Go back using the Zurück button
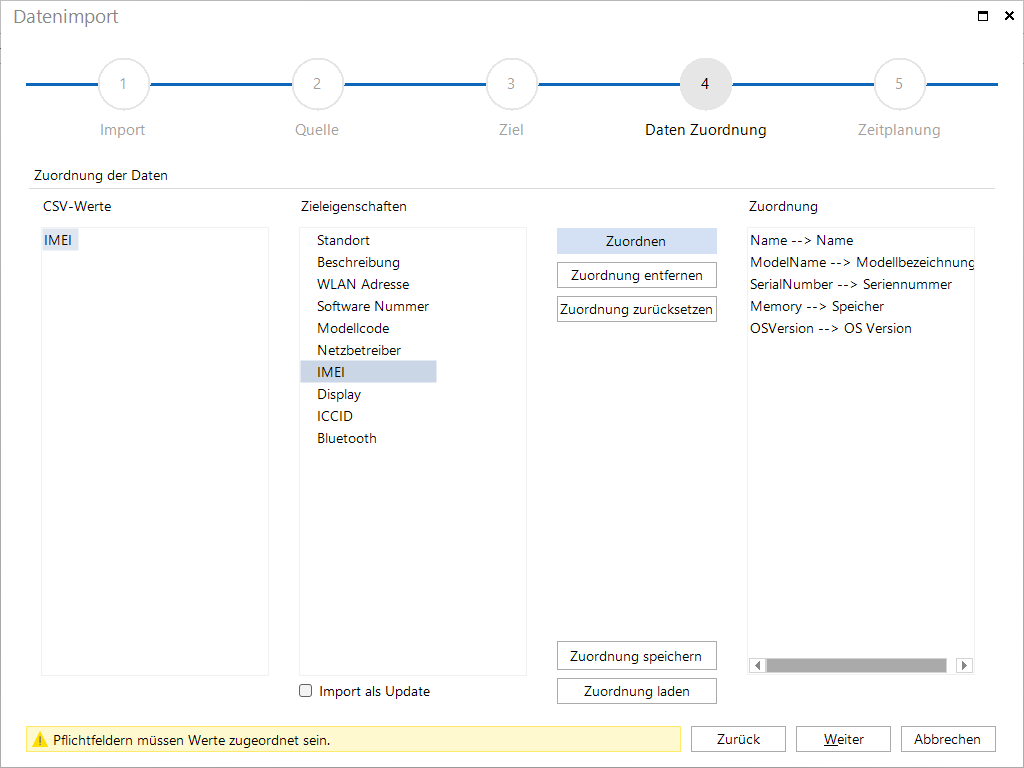 point(739,739)
